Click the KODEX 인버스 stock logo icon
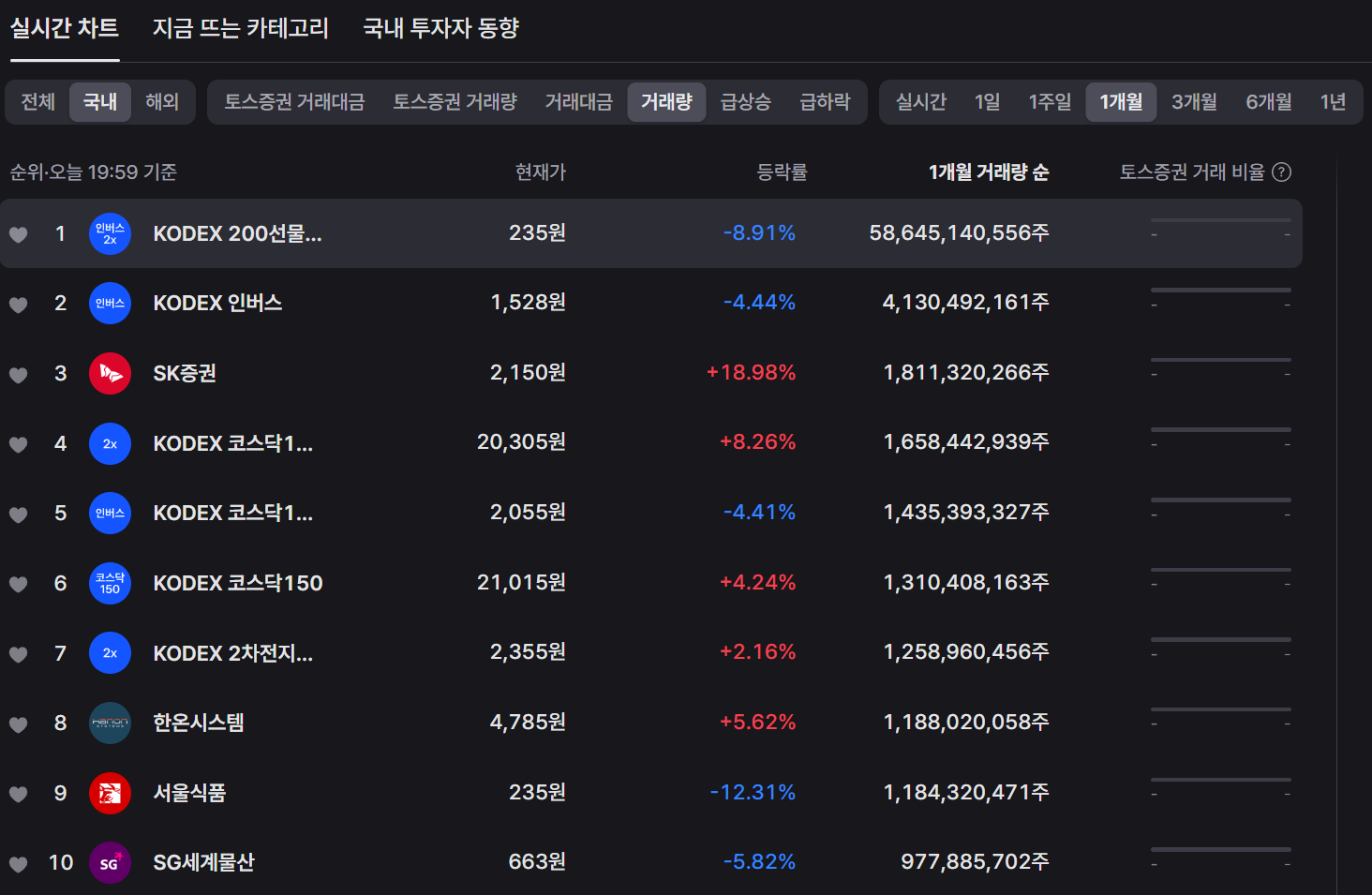The height and width of the screenshot is (895, 1372). click(110, 304)
